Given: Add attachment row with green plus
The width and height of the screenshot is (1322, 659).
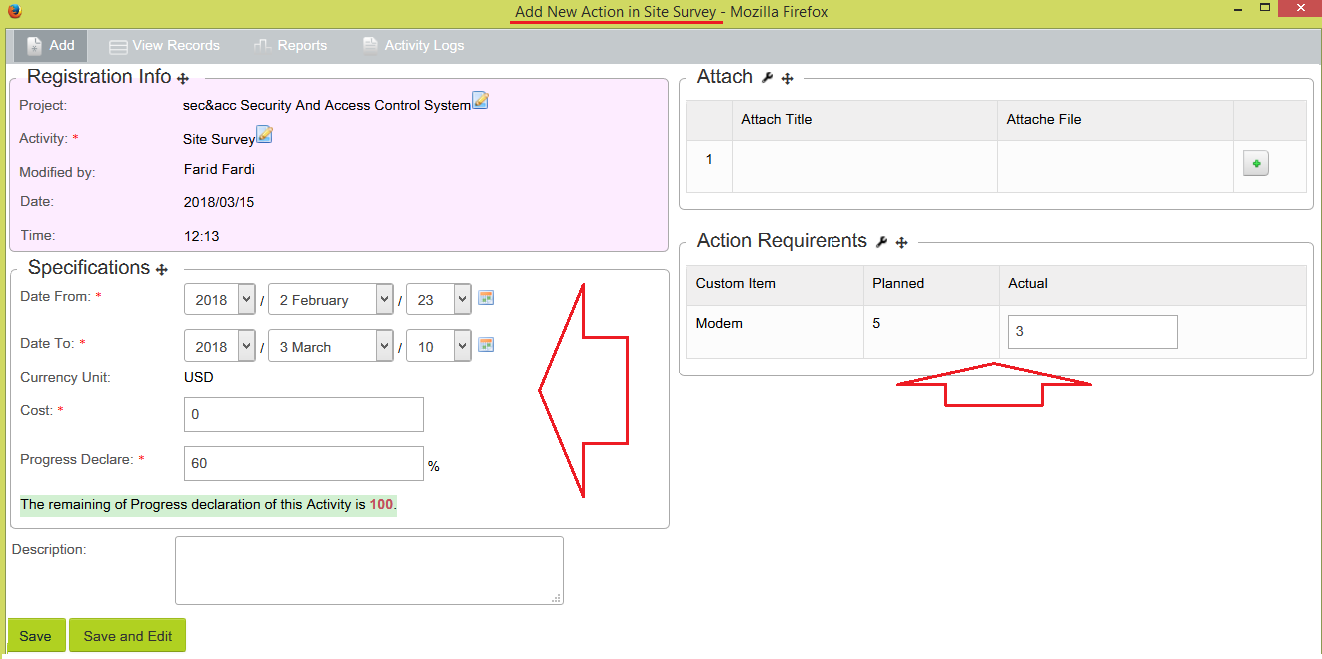Looking at the screenshot, I should [1256, 164].
